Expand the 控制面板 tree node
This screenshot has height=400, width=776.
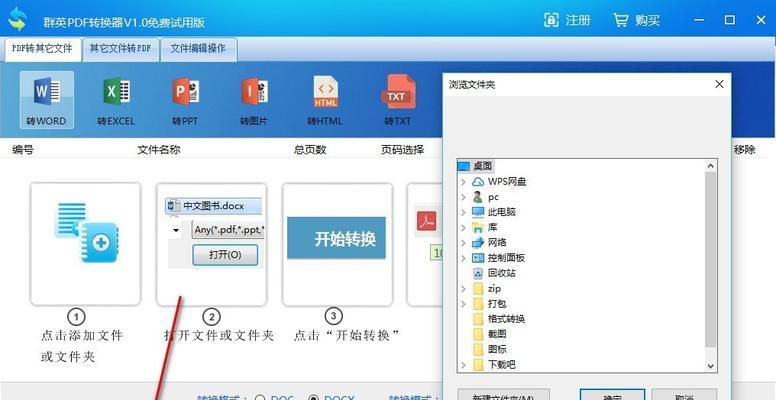pyautogui.click(x=463, y=258)
